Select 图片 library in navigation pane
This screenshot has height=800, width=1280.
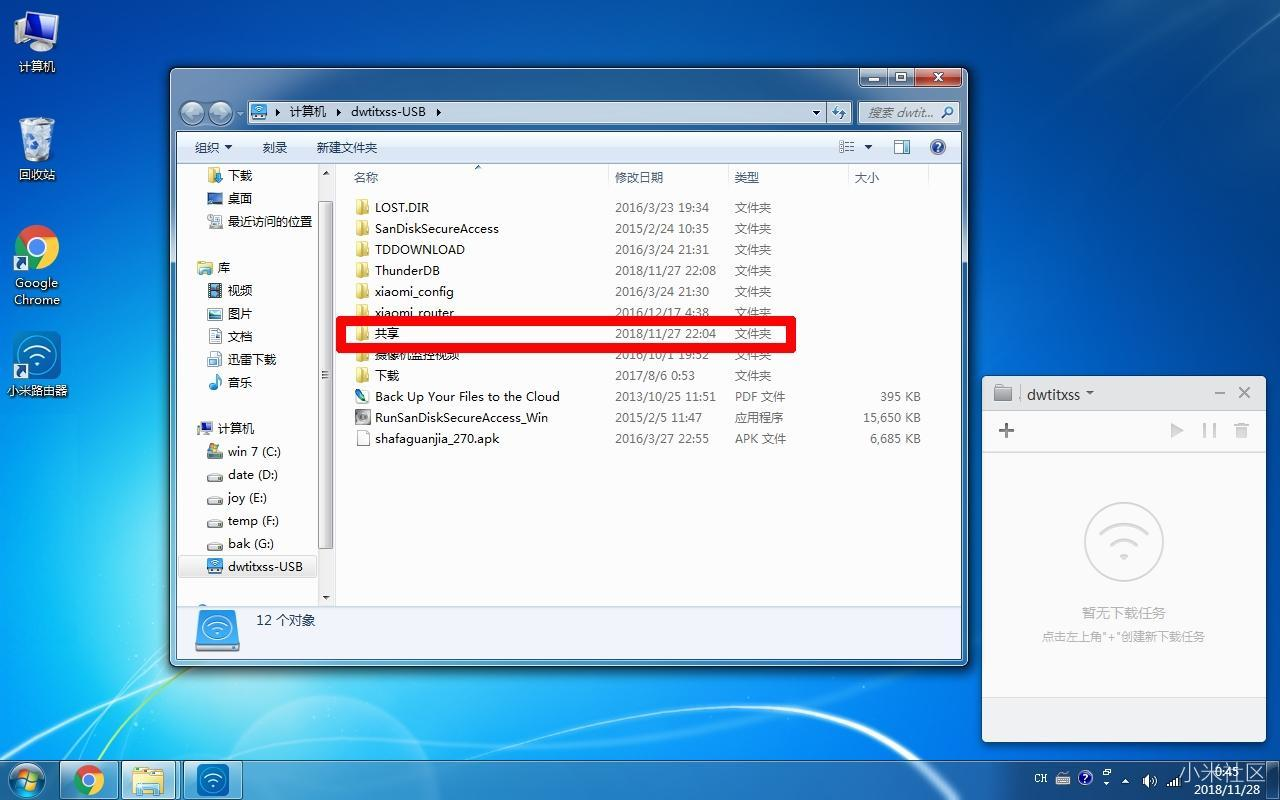pyautogui.click(x=230, y=313)
